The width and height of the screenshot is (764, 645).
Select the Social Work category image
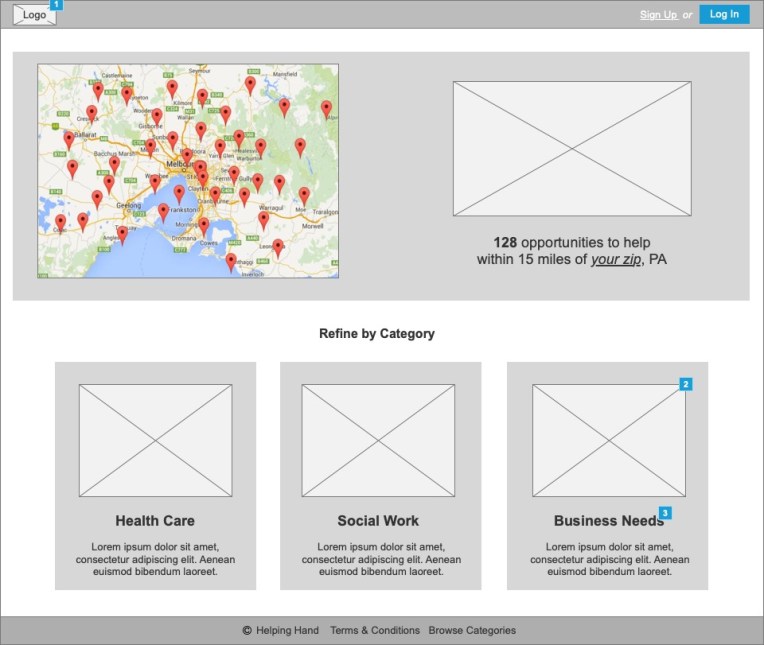[378, 440]
